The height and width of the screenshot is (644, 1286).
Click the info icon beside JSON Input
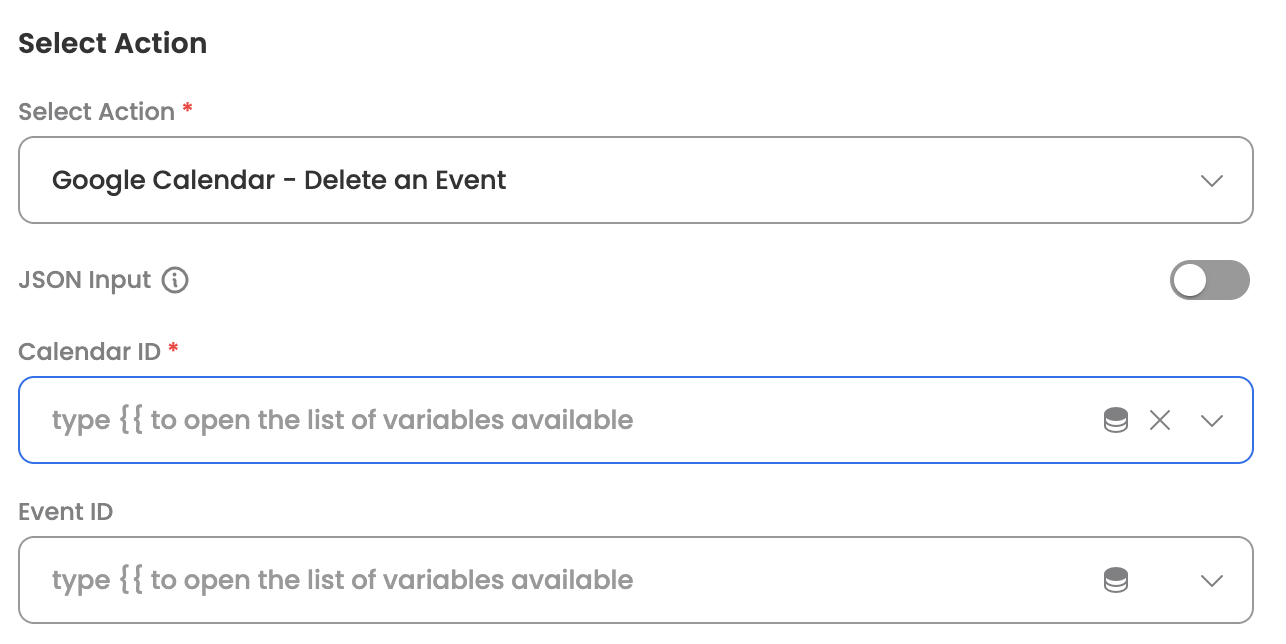[x=175, y=280]
